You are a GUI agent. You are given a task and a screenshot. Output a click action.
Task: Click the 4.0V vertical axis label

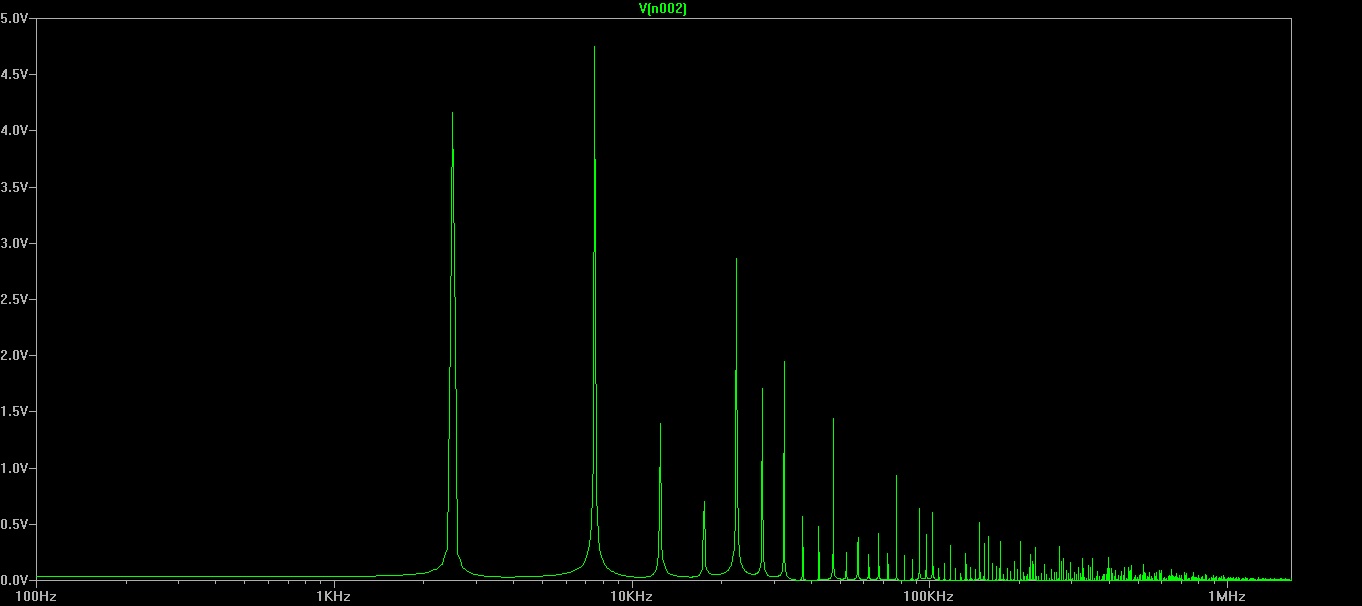[14, 130]
